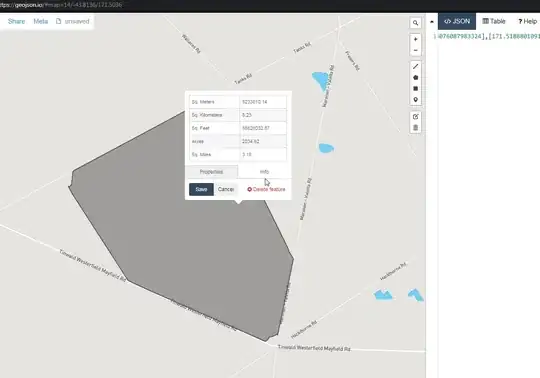Image resolution: width=540 pixels, height=378 pixels.
Task: Cancel the feature popup
Action: (x=226, y=189)
